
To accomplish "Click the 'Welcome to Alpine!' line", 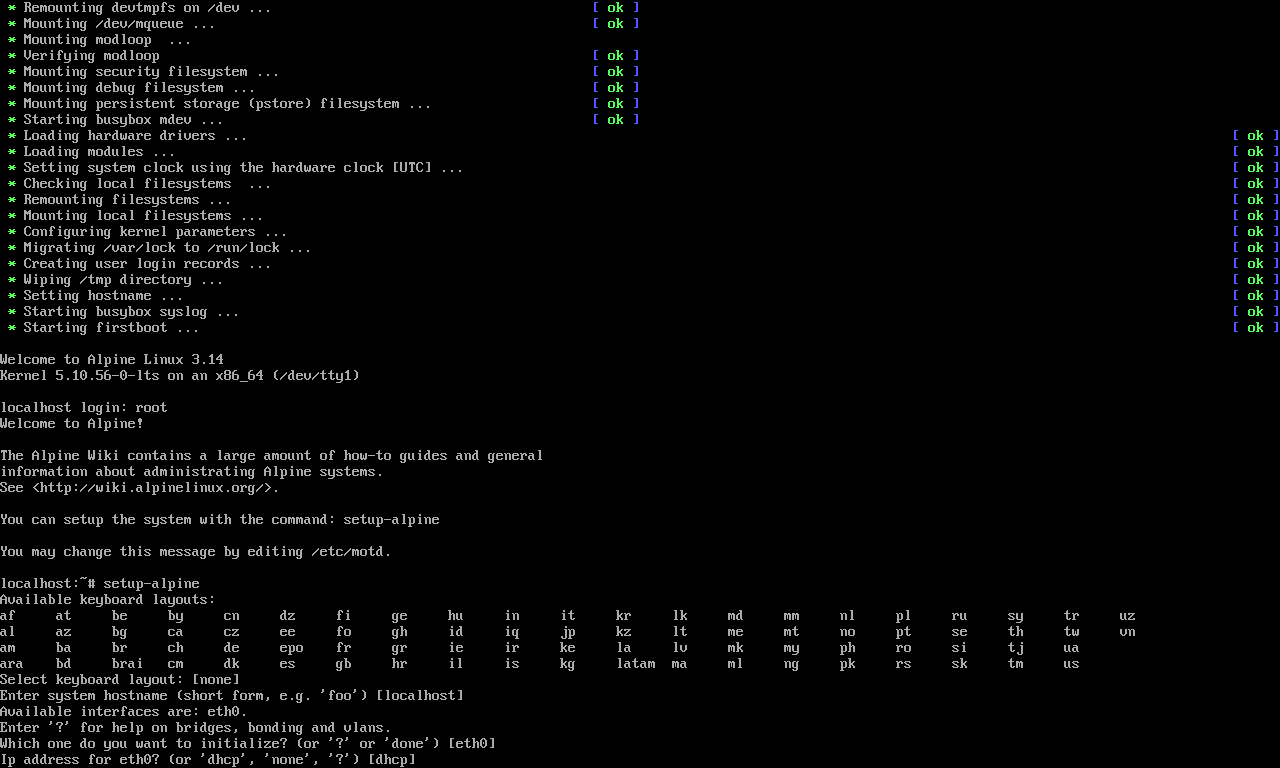I will point(72,423).
